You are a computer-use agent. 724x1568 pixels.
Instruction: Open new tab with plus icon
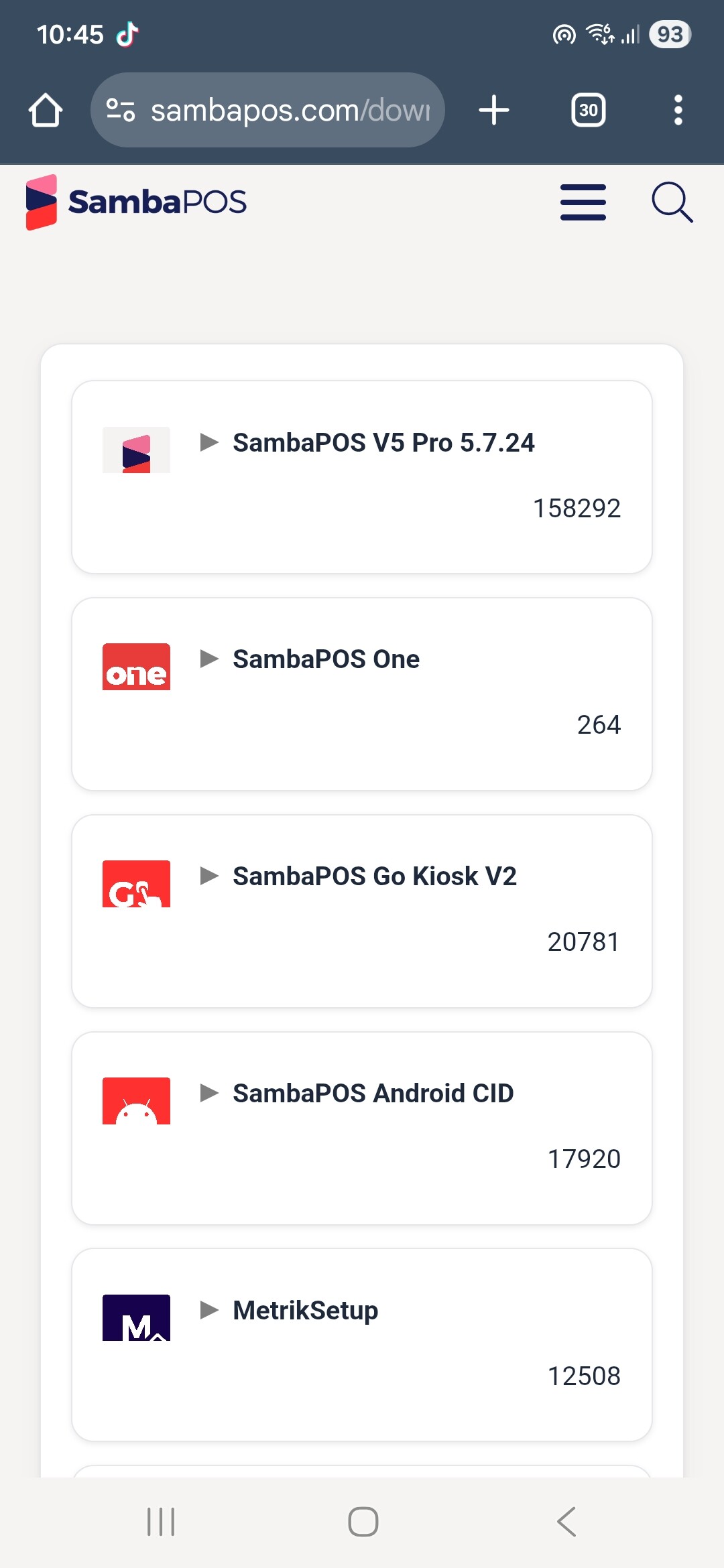pyautogui.click(x=494, y=110)
